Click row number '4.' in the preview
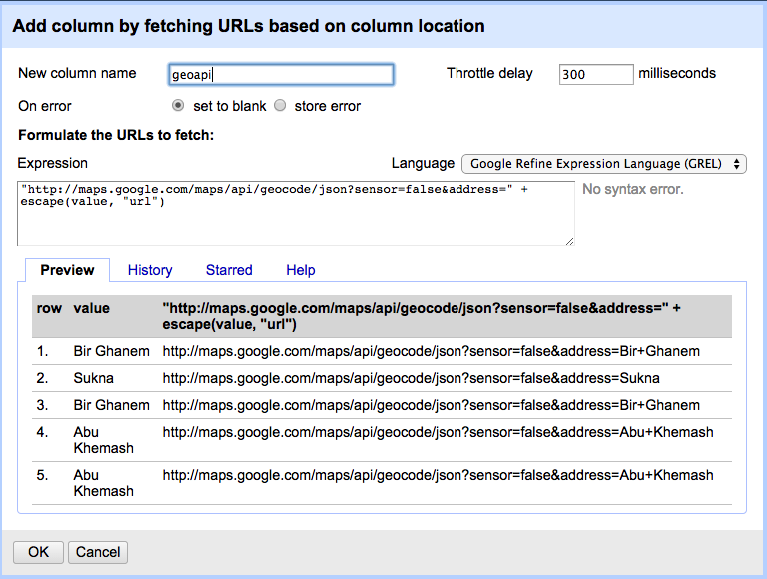The width and height of the screenshot is (767, 579). (x=43, y=432)
